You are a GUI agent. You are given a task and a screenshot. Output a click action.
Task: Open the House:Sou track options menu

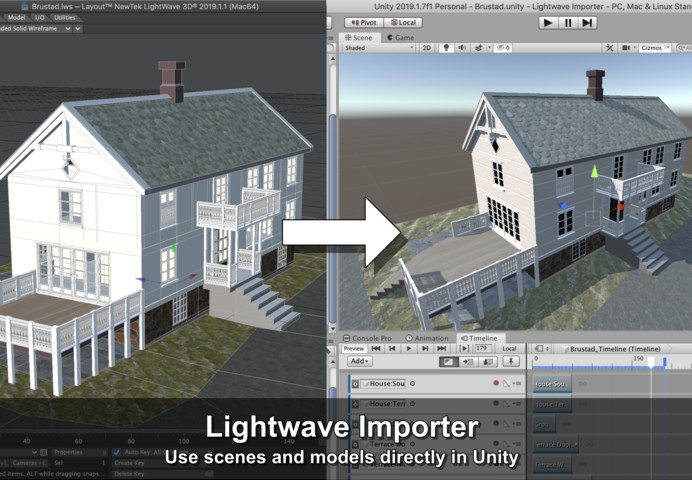[x=517, y=383]
